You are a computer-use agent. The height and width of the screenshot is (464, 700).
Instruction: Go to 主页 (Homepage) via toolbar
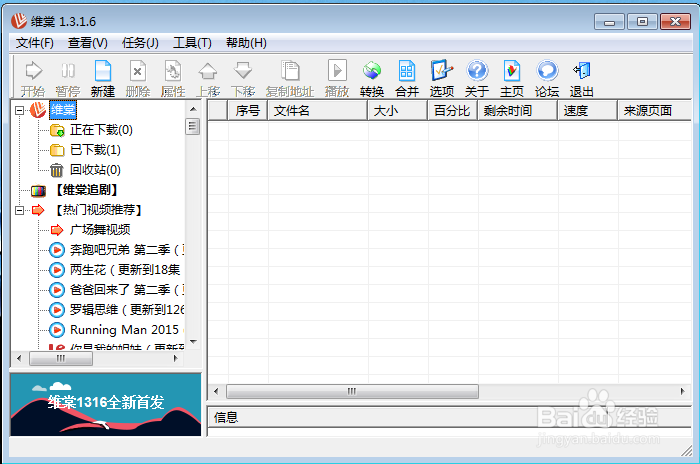(512, 79)
